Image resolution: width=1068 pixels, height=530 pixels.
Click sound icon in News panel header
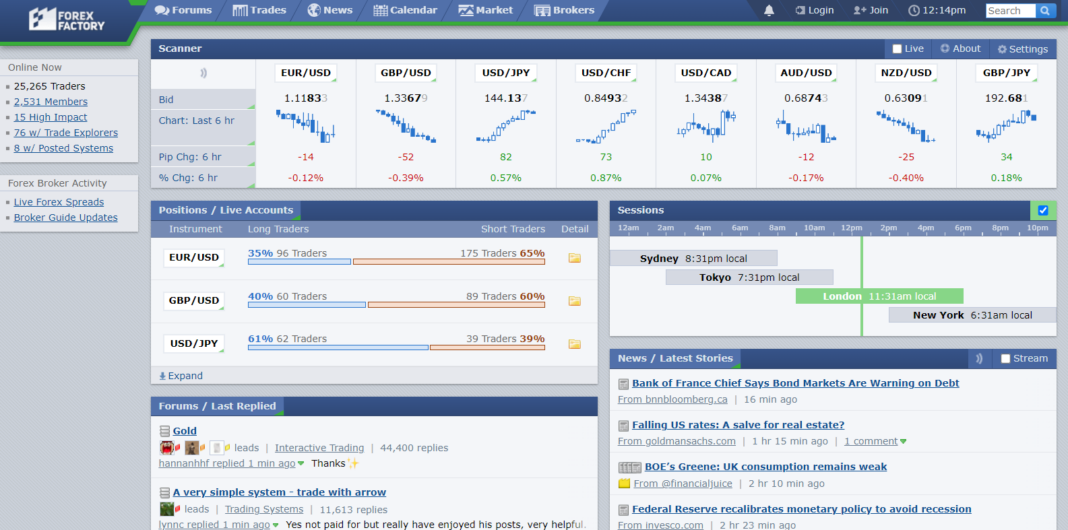[x=979, y=358]
